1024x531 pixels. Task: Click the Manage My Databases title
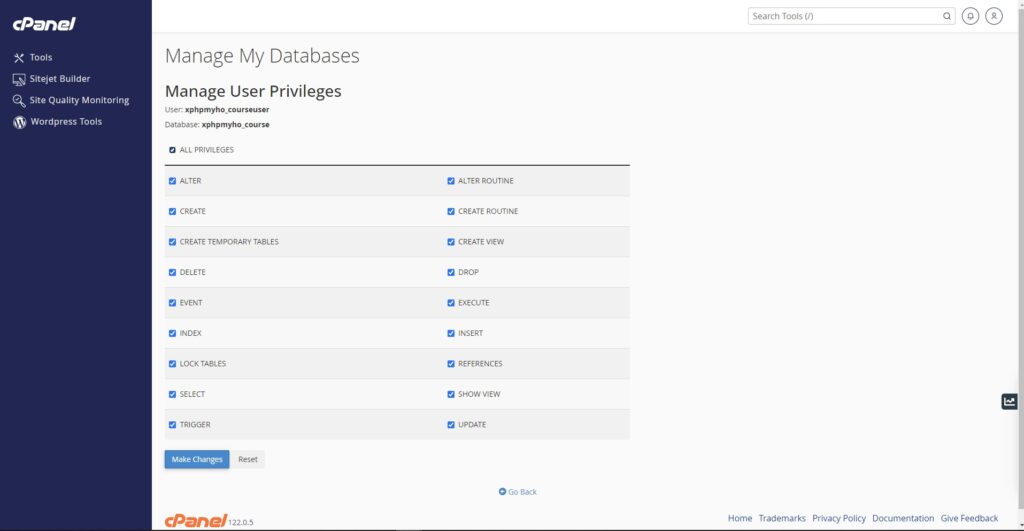click(262, 56)
